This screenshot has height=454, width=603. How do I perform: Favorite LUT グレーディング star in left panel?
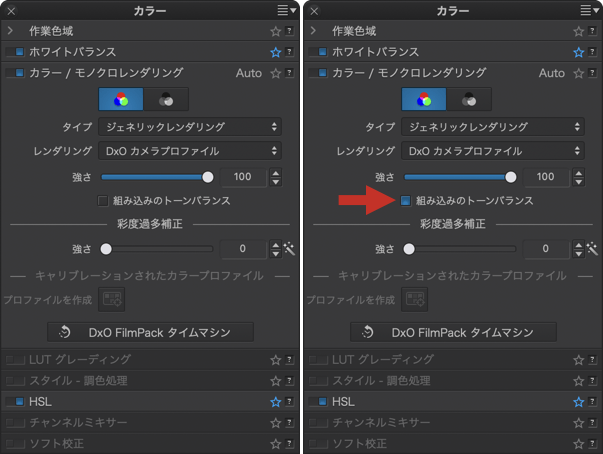[x=275, y=360]
